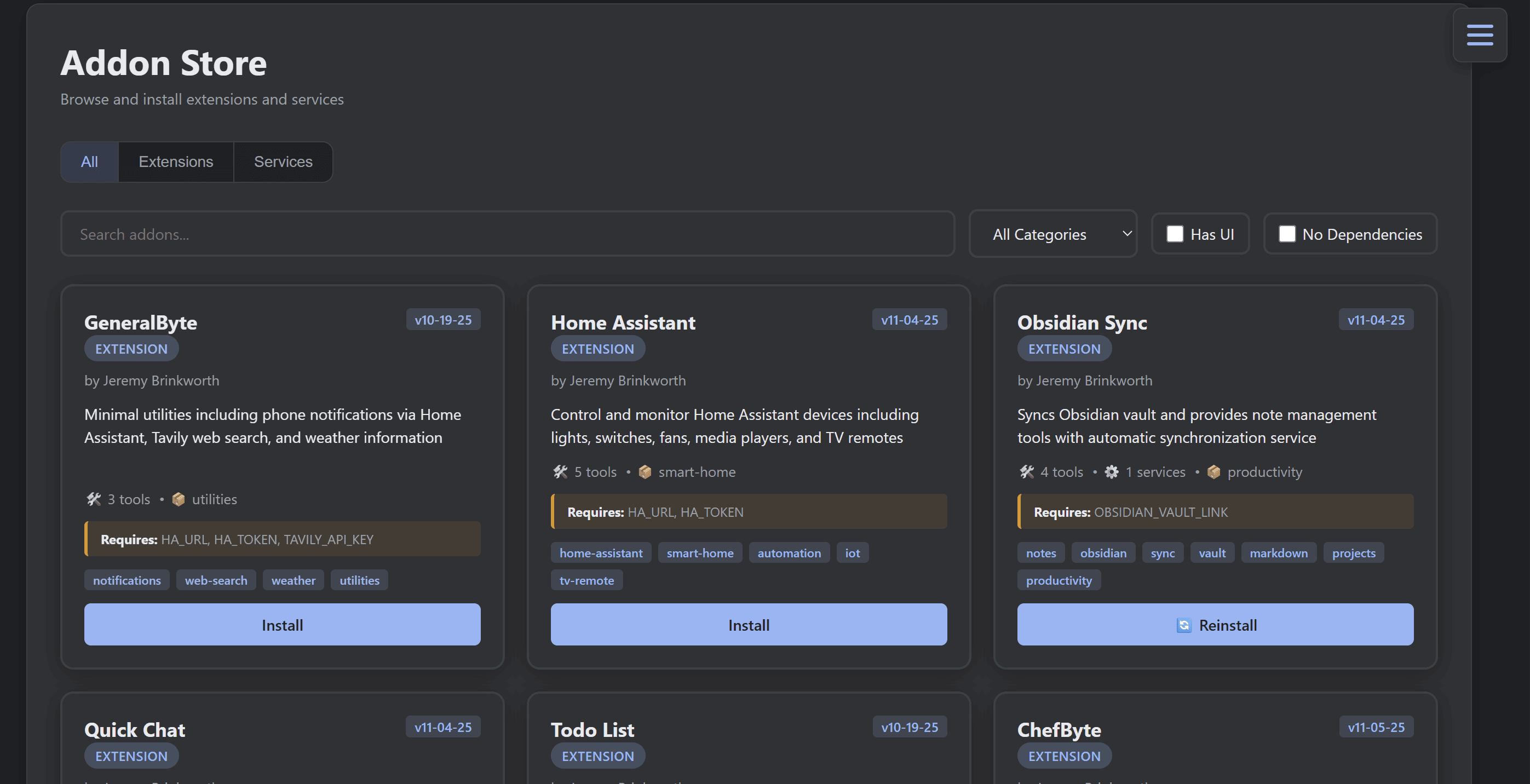Viewport: 1530px width, 784px height.
Task: Click the package icon beside productivity
Action: [x=1213, y=472]
